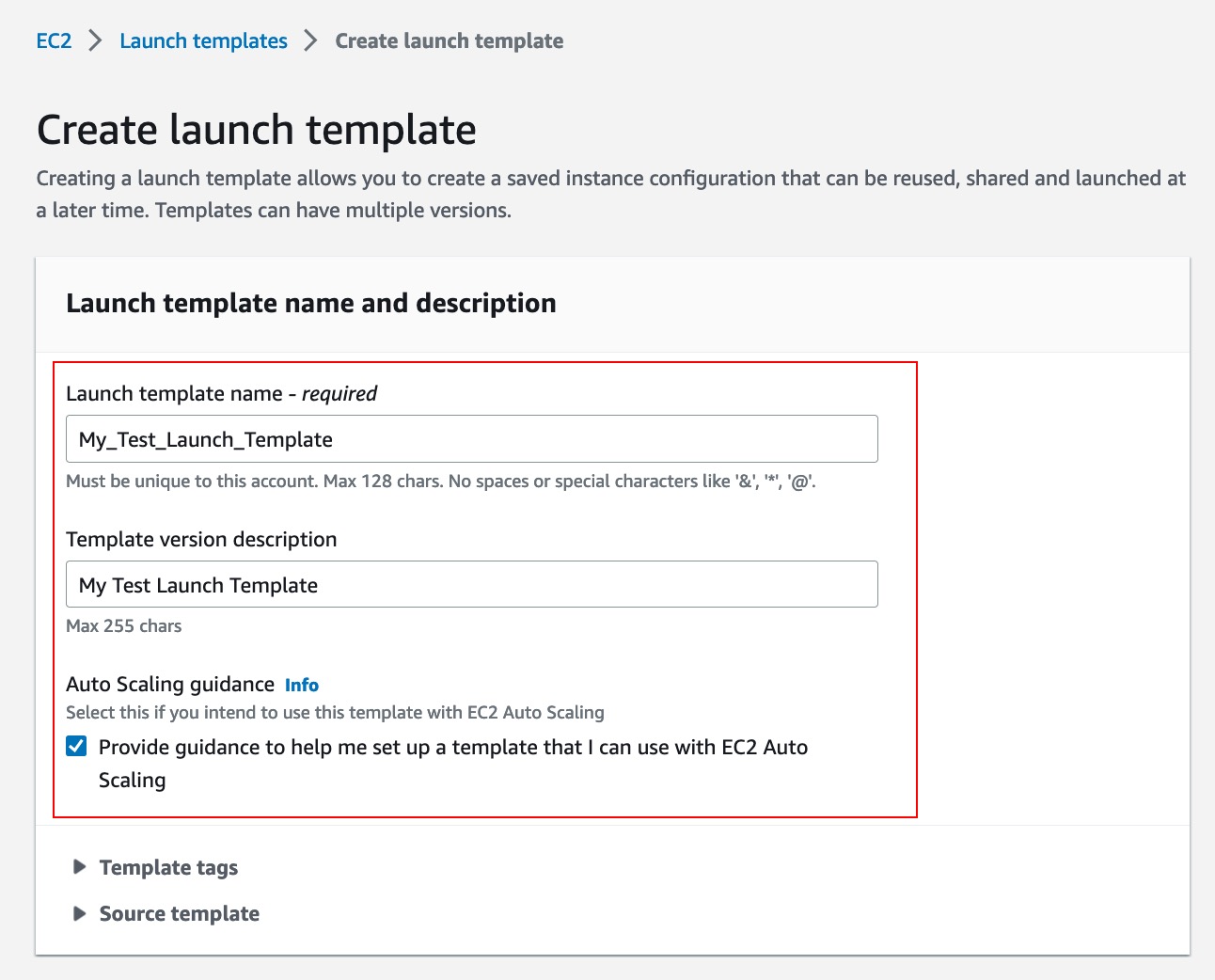Open the EC2 breadcrumb link
This screenshot has height=980, width=1215.
[54, 41]
